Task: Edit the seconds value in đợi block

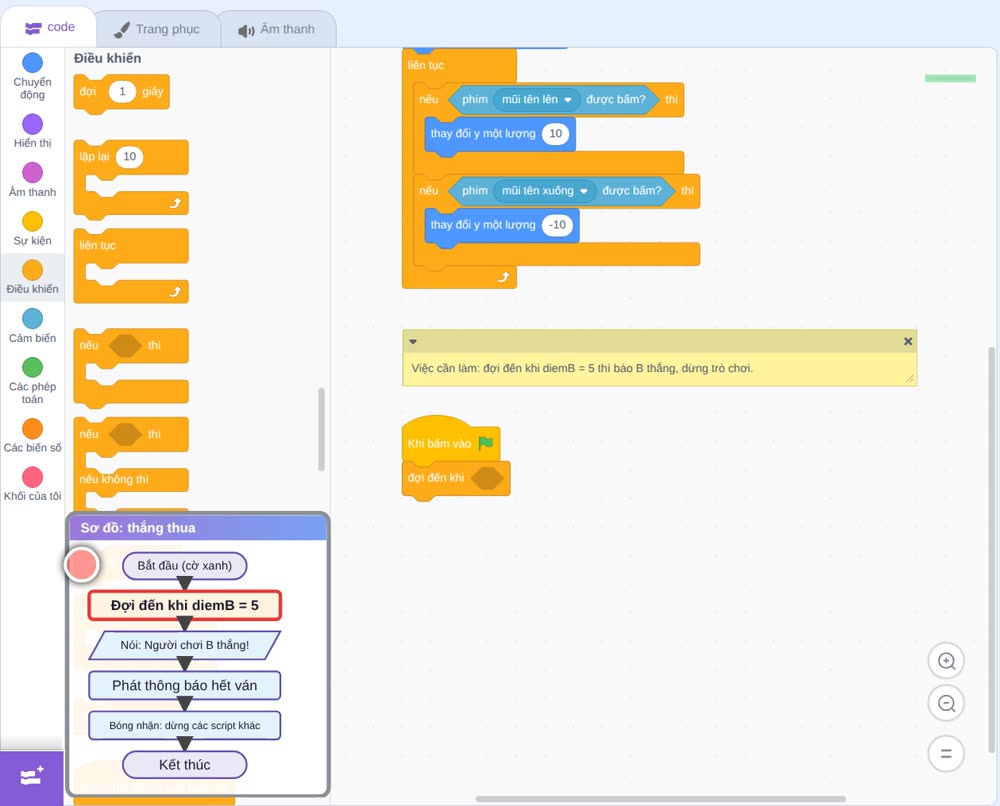Action: [122, 91]
